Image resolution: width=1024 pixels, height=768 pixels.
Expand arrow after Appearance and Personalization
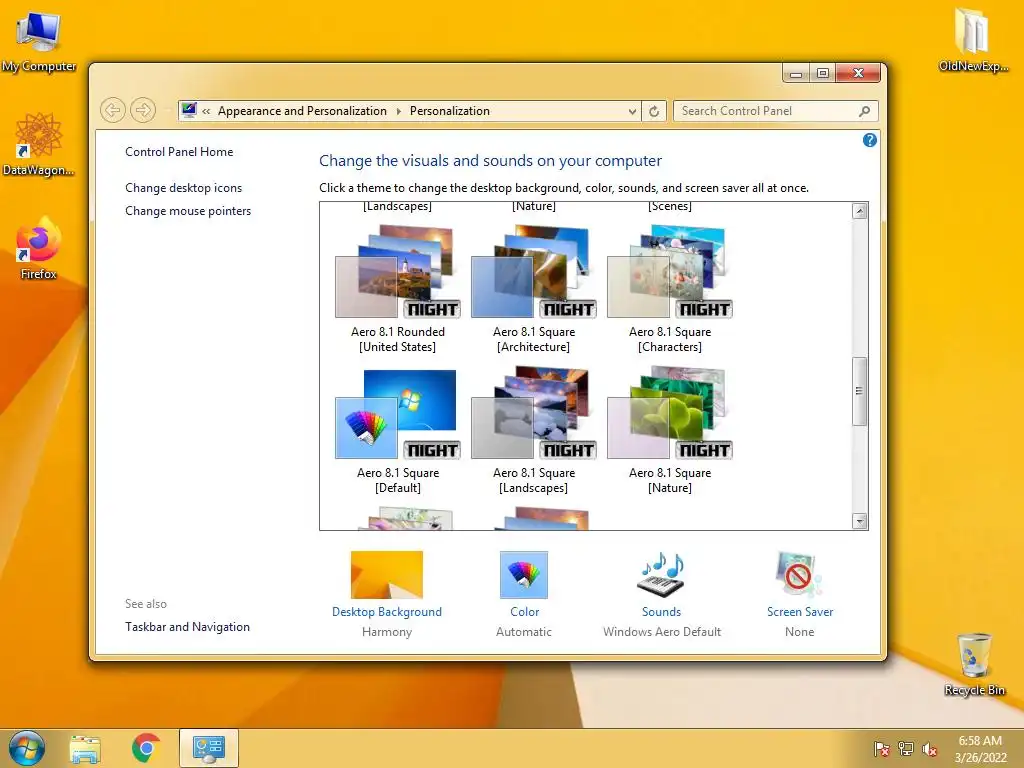(x=398, y=111)
